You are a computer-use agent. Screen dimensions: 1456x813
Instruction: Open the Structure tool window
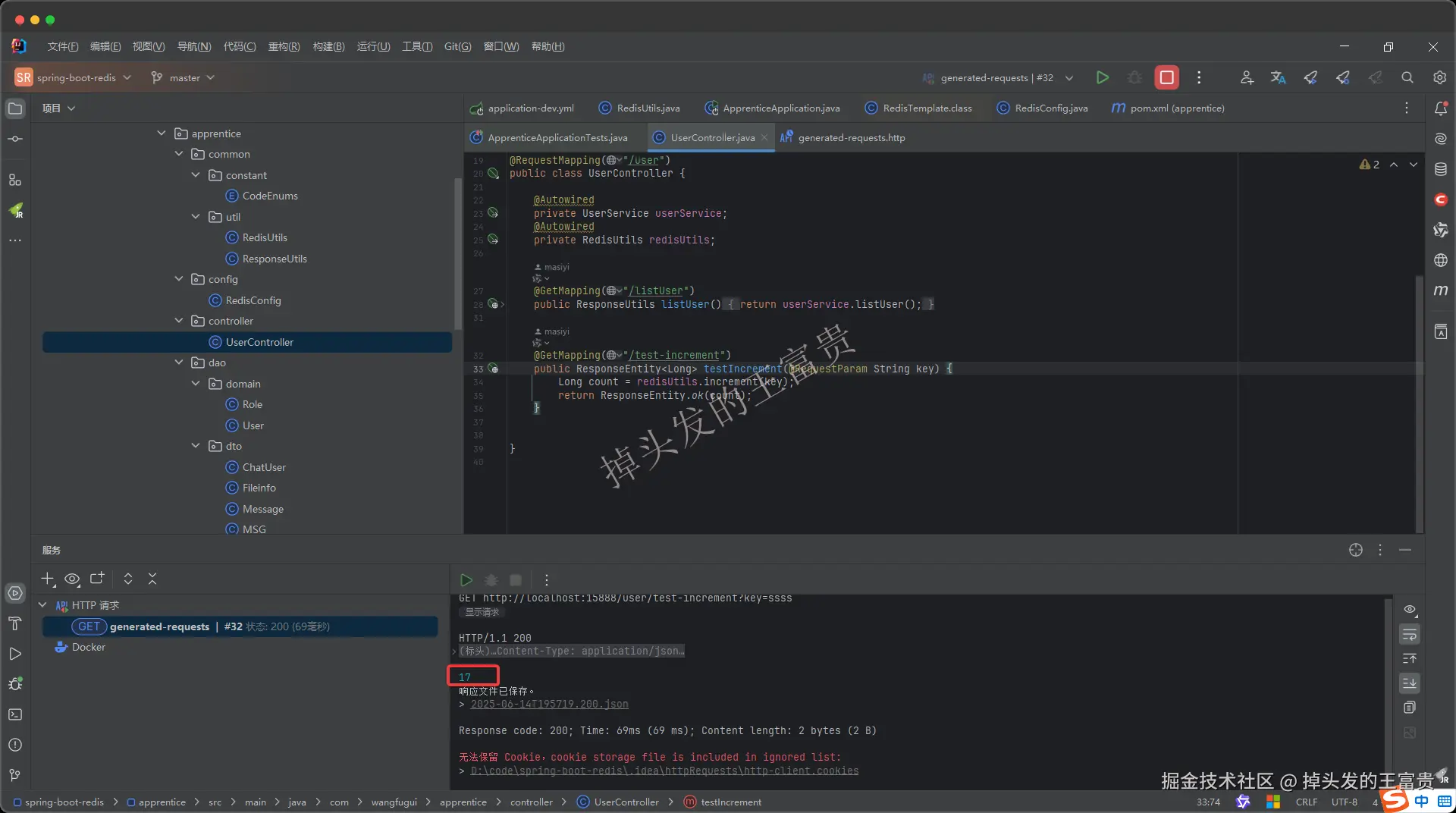15,180
